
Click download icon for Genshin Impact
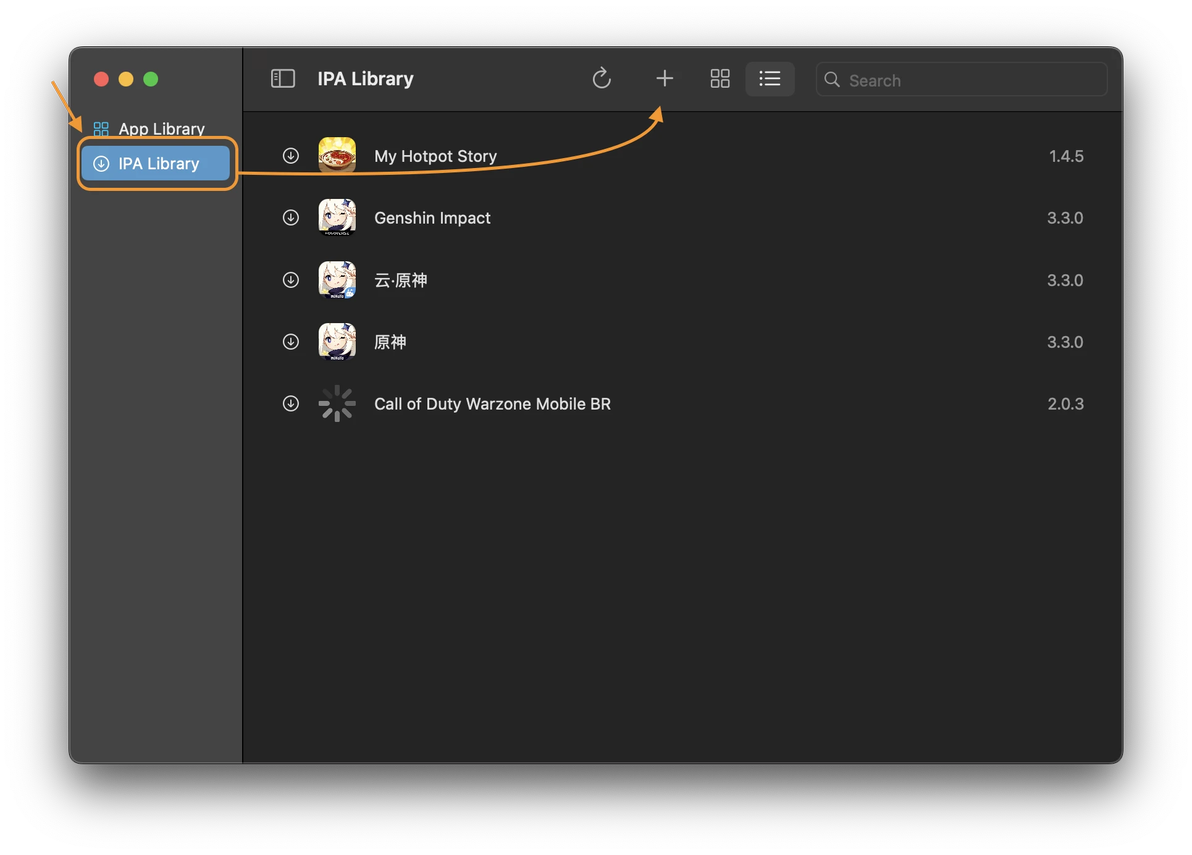[290, 217]
